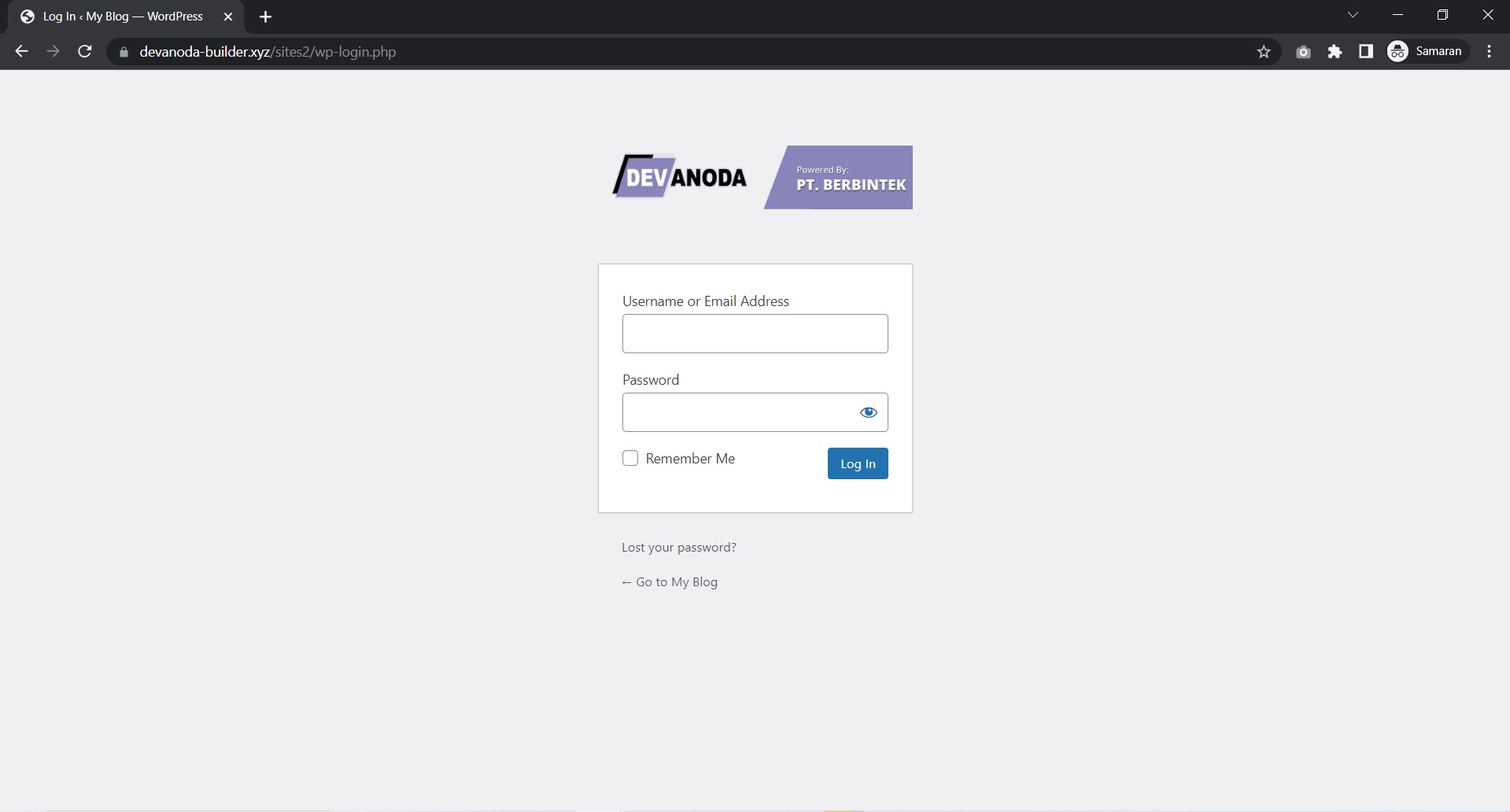The image size is (1510, 812).
Task: Restore down the browser window
Action: tap(1442, 15)
